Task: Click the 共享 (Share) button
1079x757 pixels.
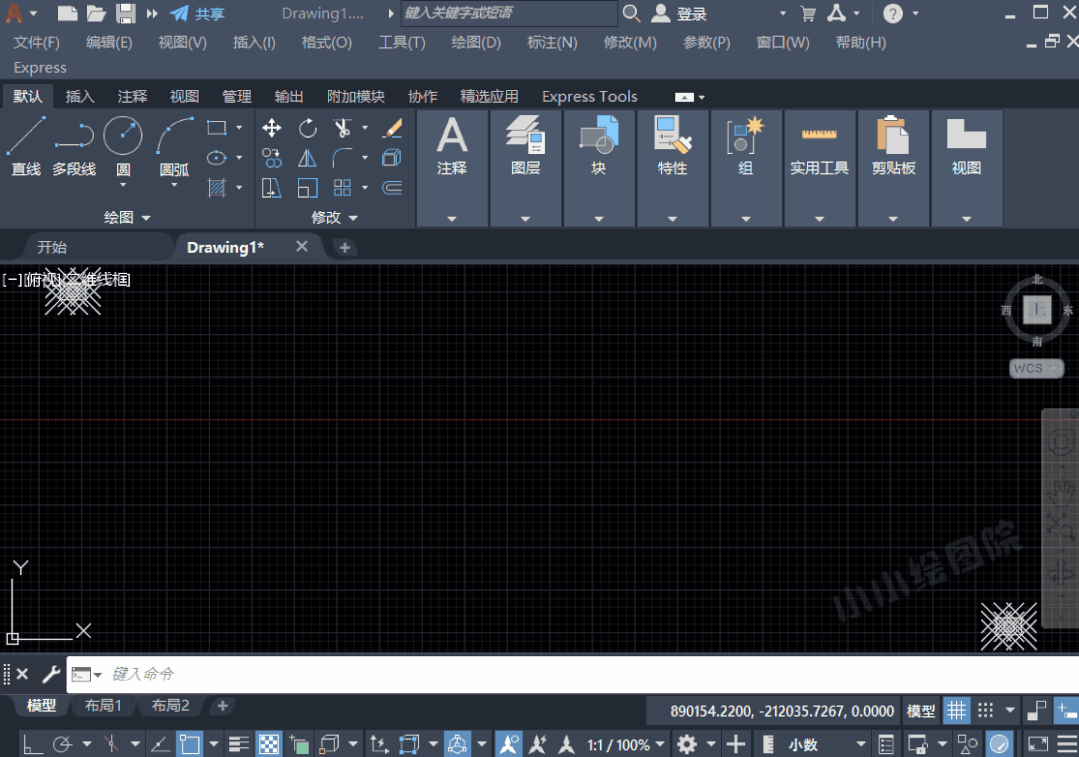Action: point(198,14)
